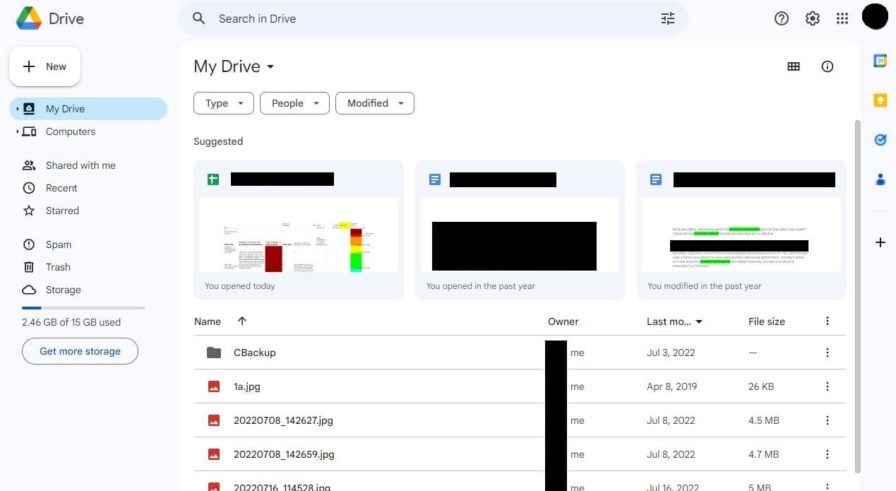Switch to grid layout view

pyautogui.click(x=793, y=66)
